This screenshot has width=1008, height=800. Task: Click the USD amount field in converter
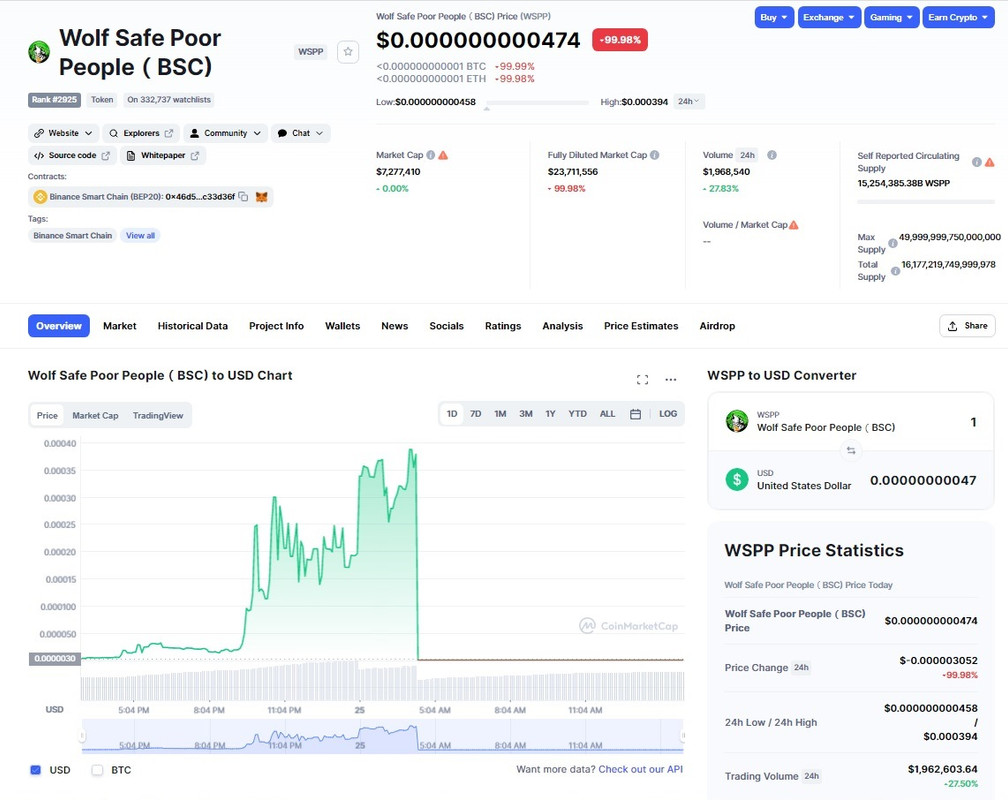(923, 480)
